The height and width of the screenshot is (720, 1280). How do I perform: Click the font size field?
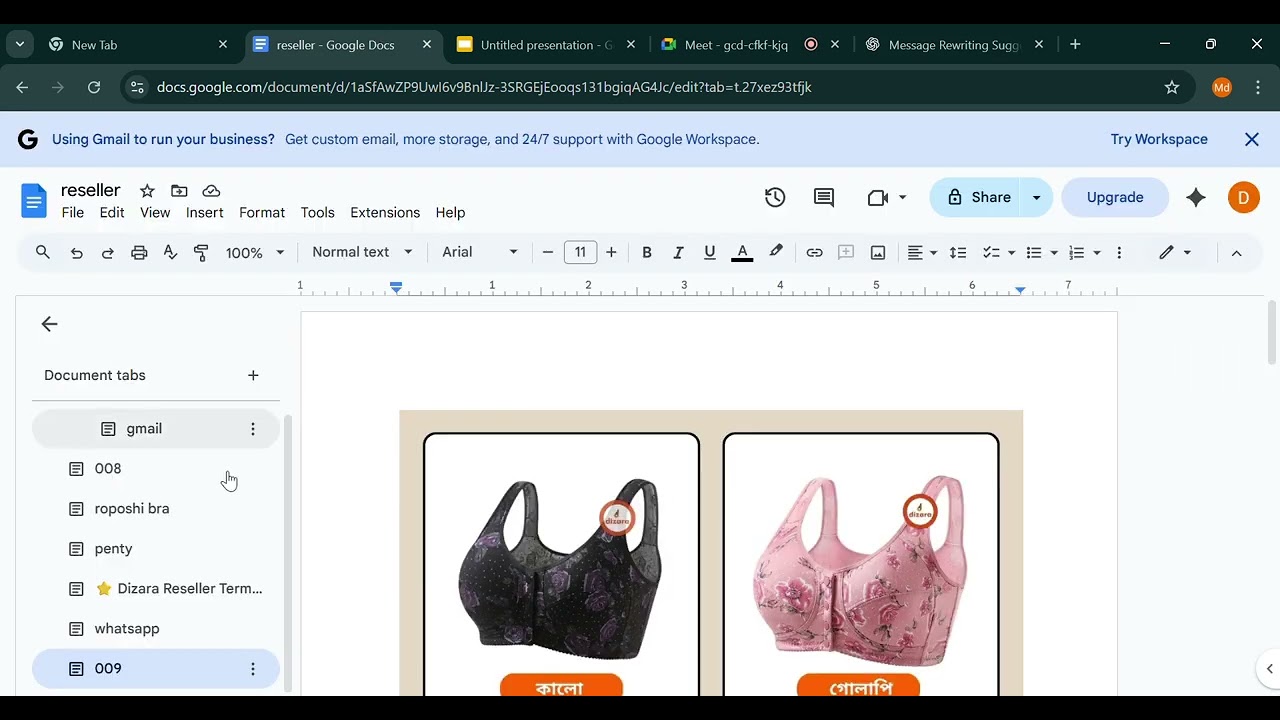point(580,253)
